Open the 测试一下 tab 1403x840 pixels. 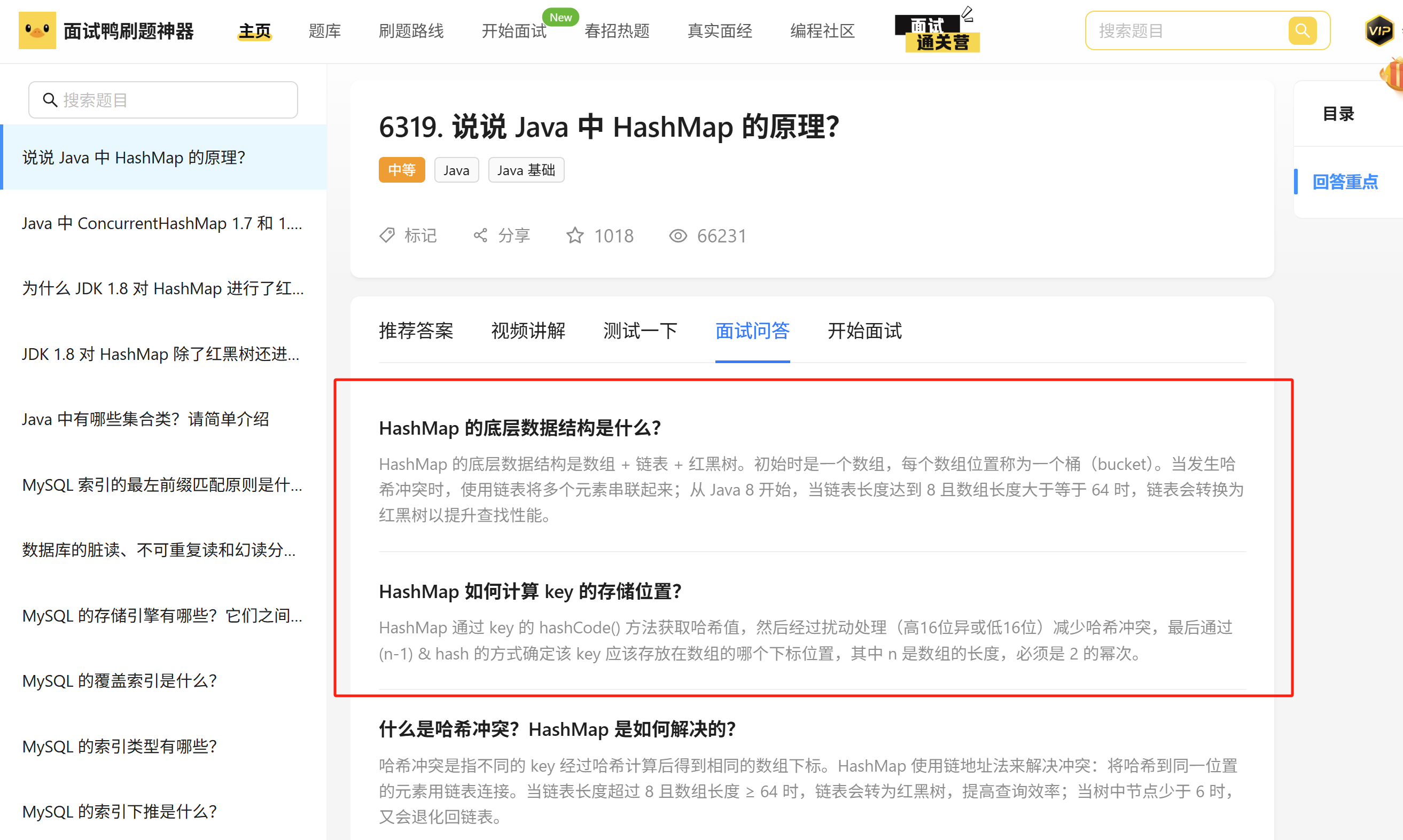(x=641, y=331)
